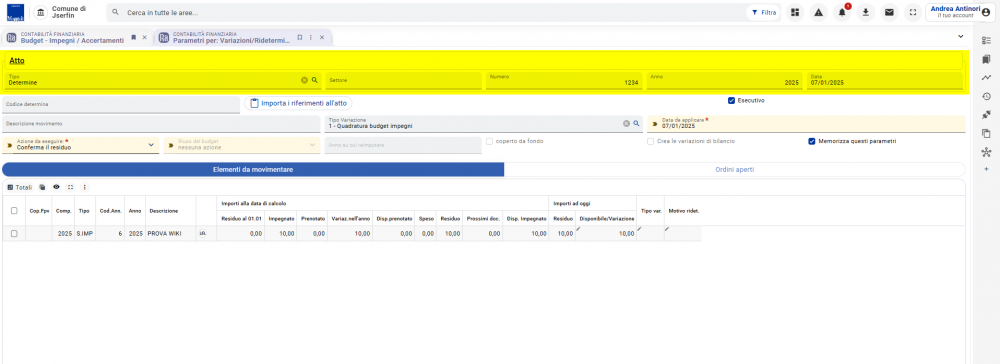Select the PROVA WIKI row checkbox
The image size is (1000, 364).
click(x=14, y=234)
